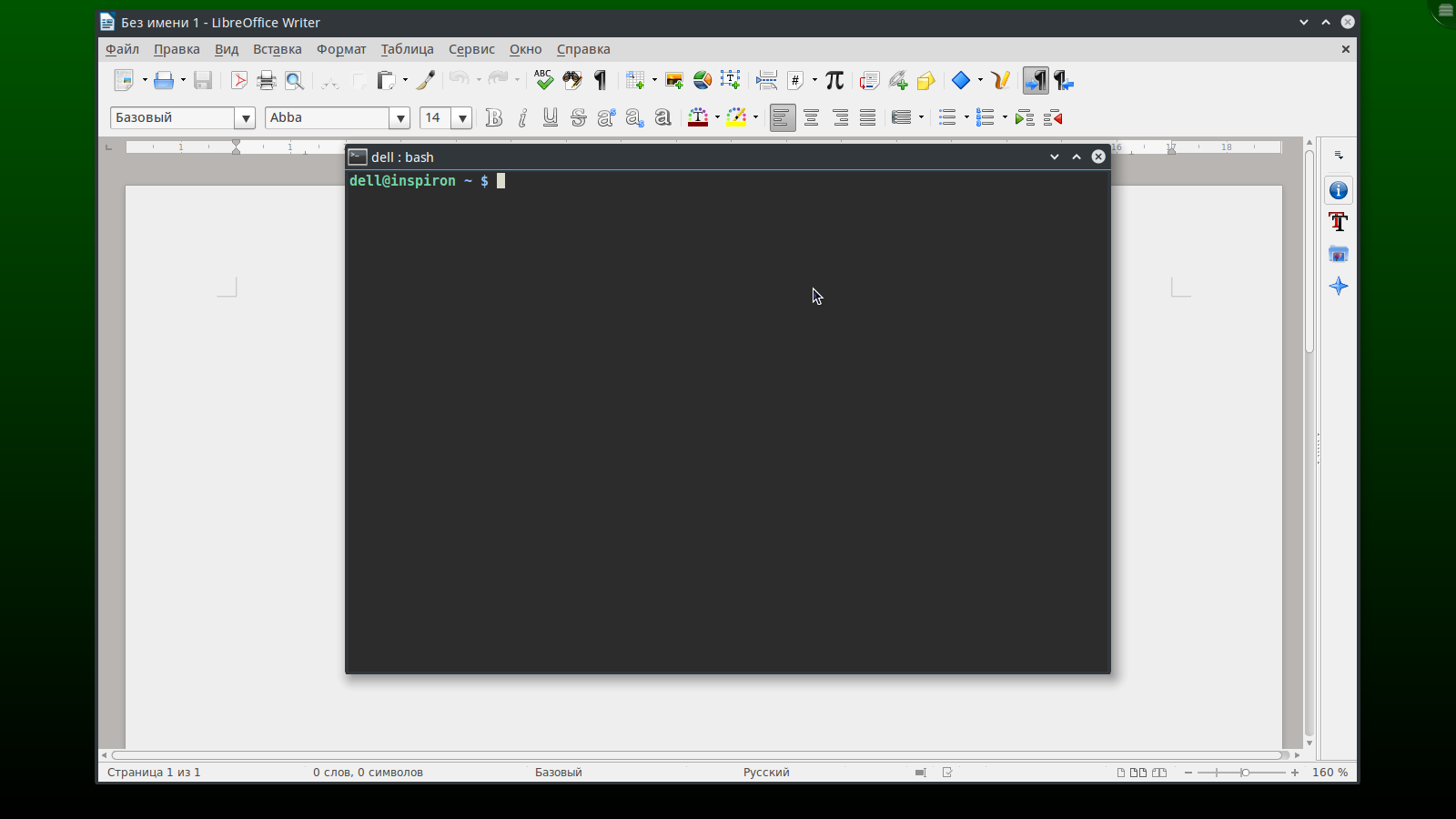Open the Таблица menu
Screen dimensions: 1456x819
point(407,49)
